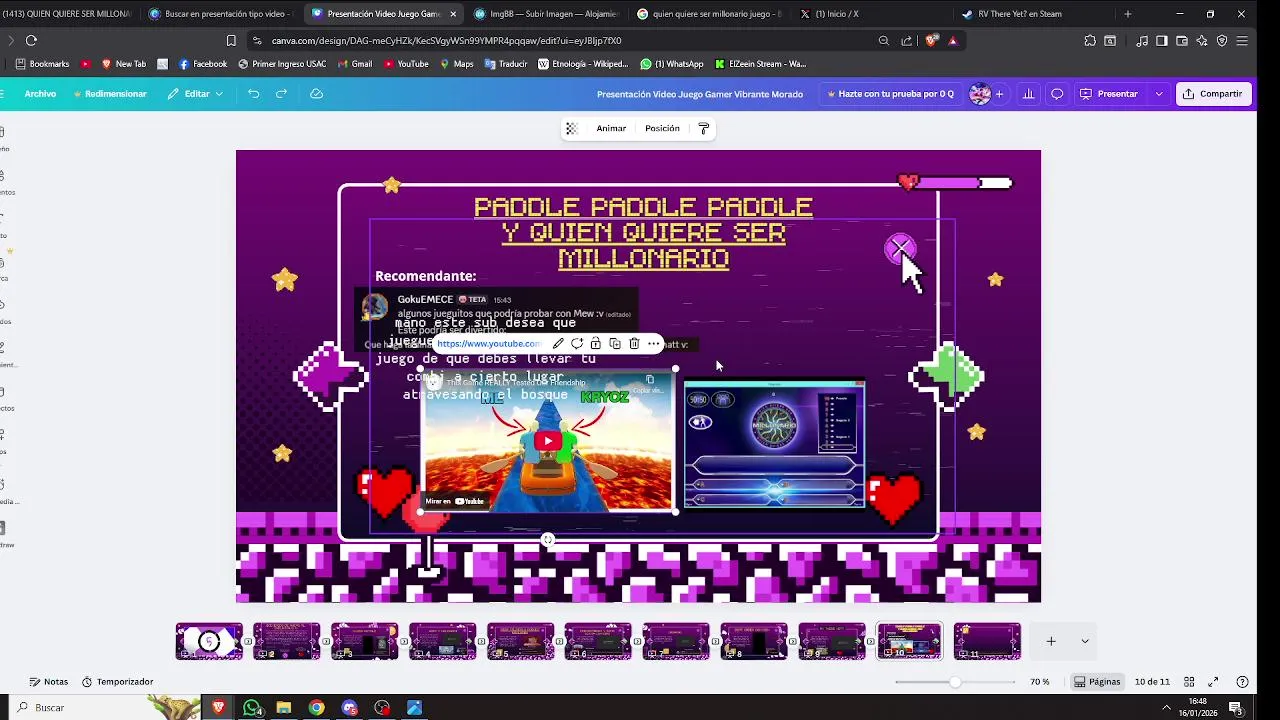This screenshot has height=720, width=1280.
Task: Lock the selected element
Action: point(595,344)
